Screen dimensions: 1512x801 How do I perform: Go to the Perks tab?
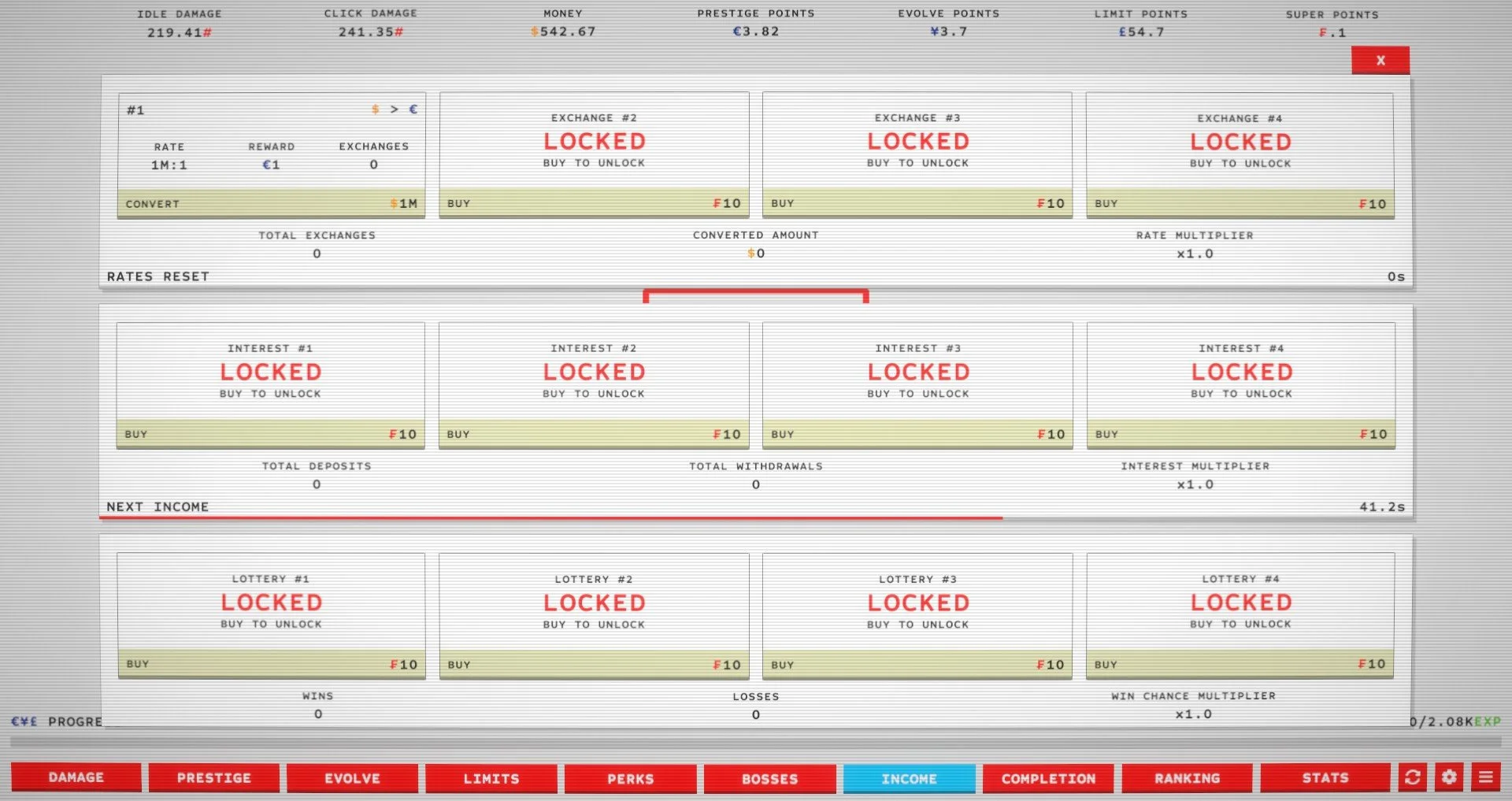click(x=631, y=777)
